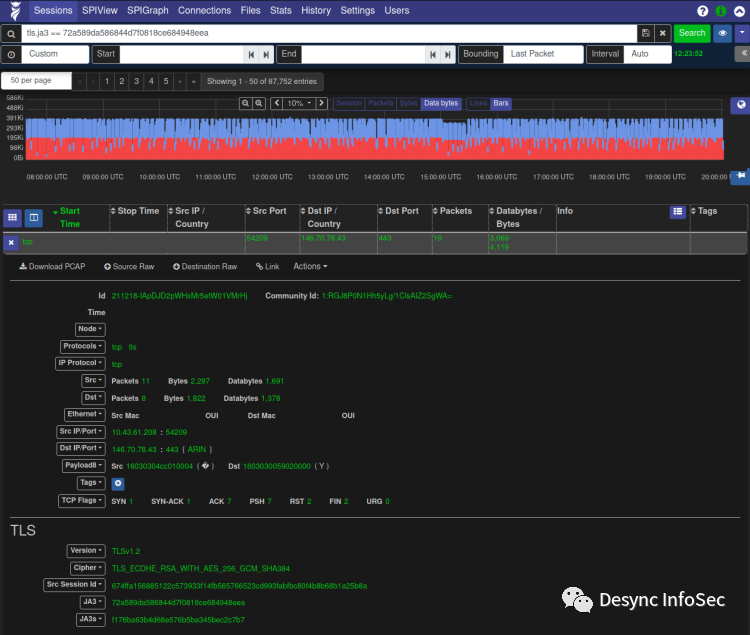Pan the graph left with arrow

click(x=276, y=103)
